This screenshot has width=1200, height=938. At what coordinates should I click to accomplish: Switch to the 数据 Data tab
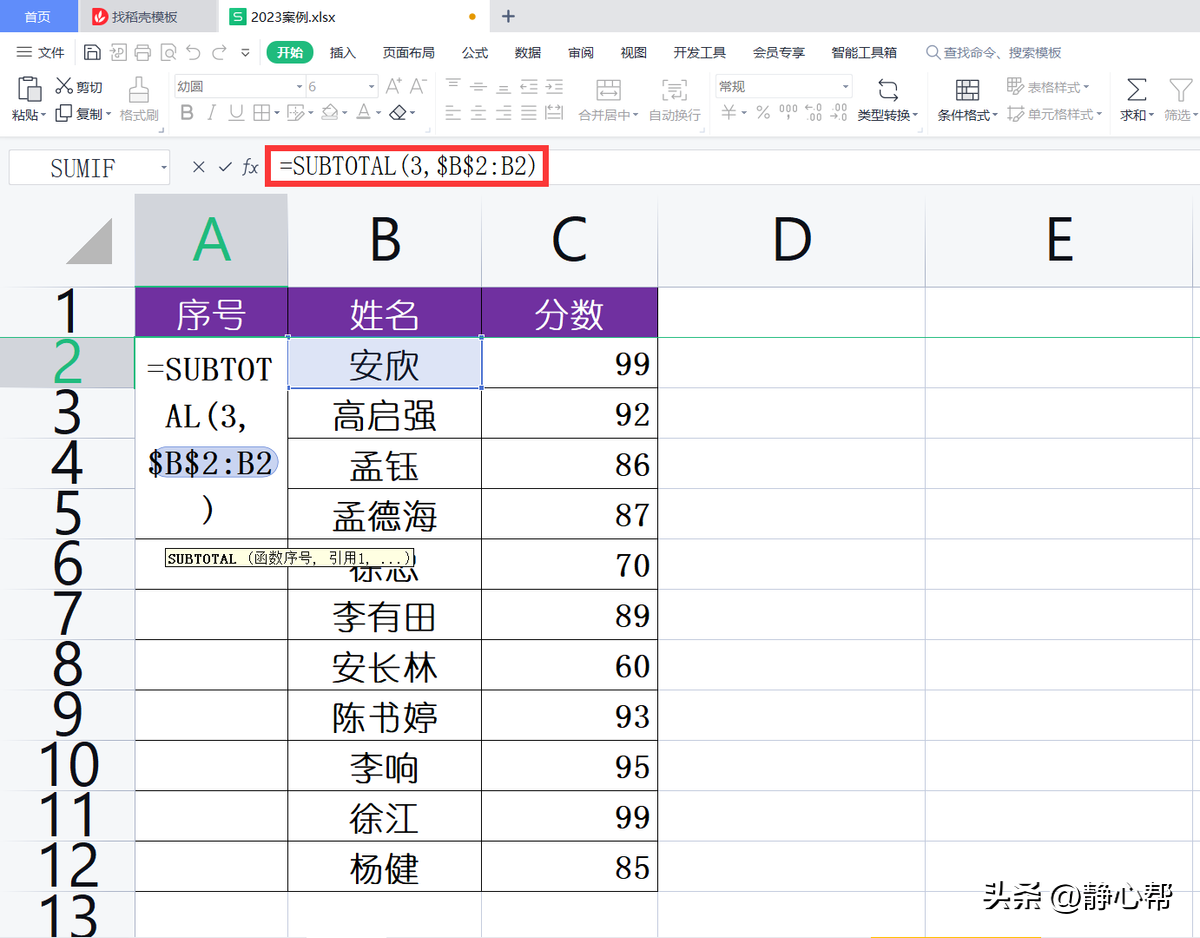click(528, 52)
